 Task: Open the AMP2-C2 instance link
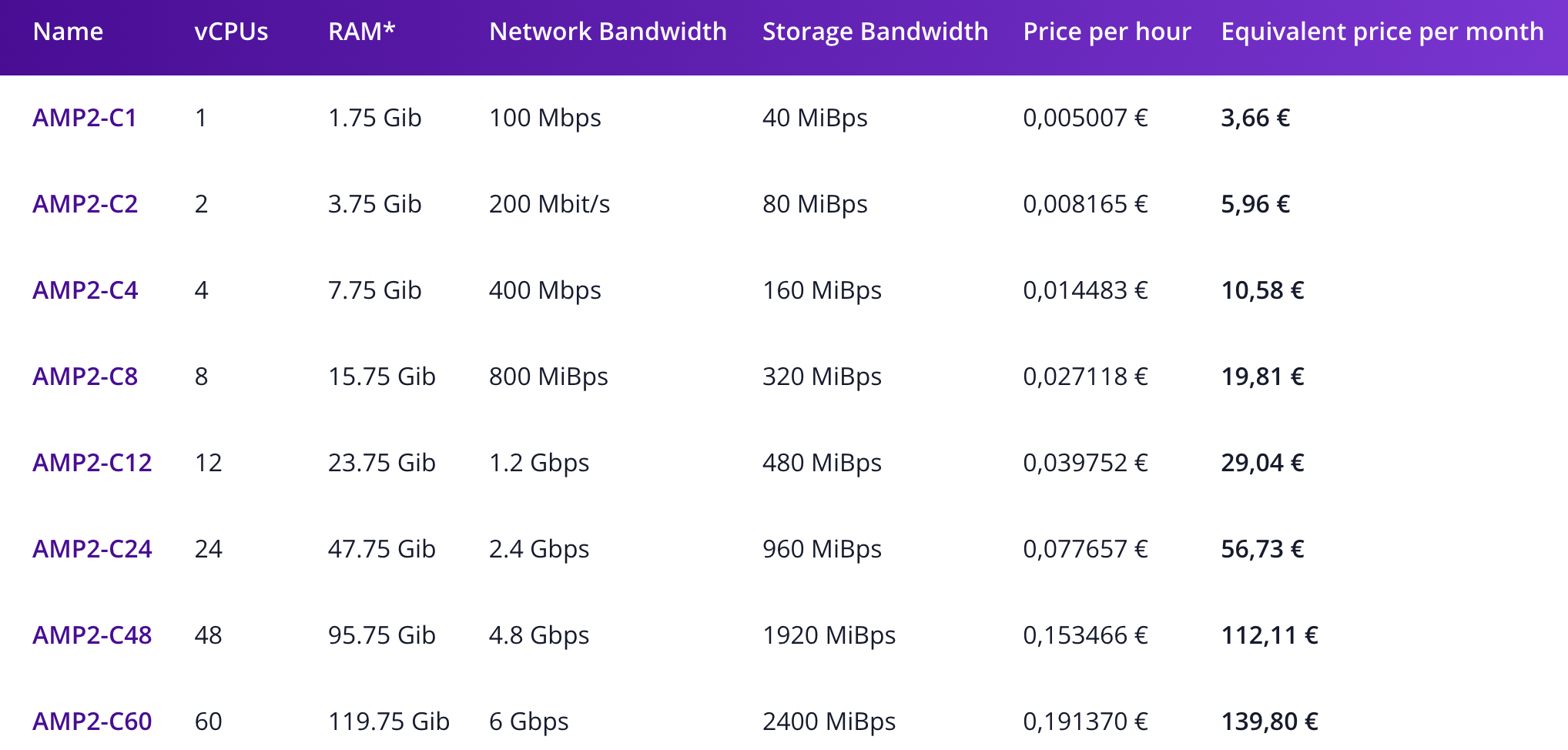85,204
